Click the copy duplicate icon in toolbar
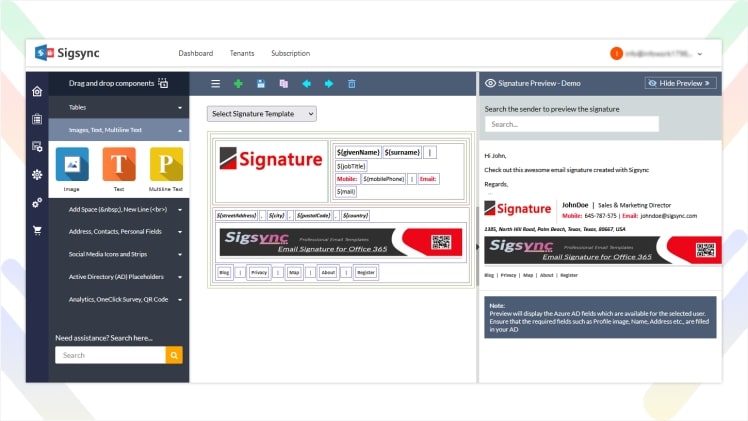The height and width of the screenshot is (421, 748). [283, 84]
